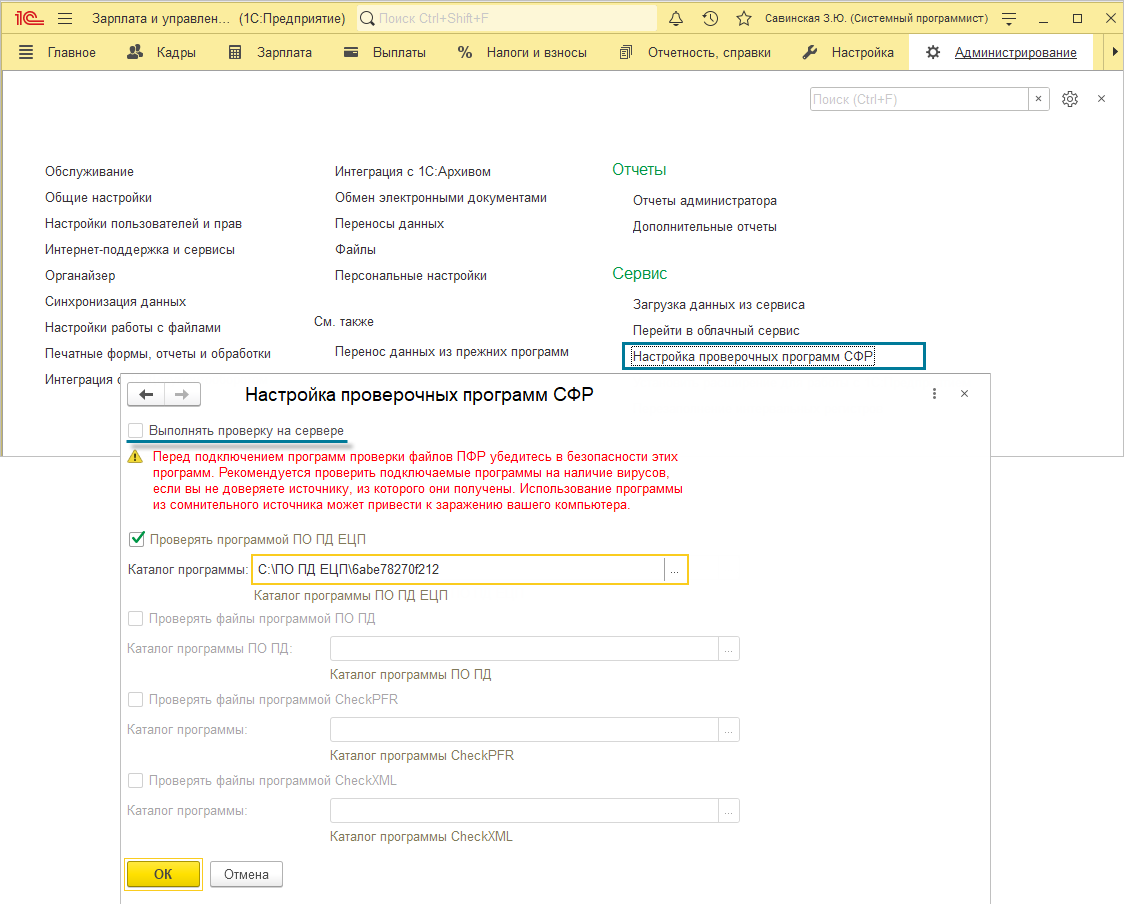Expand the section bar right scroll arrow

(x=1114, y=52)
